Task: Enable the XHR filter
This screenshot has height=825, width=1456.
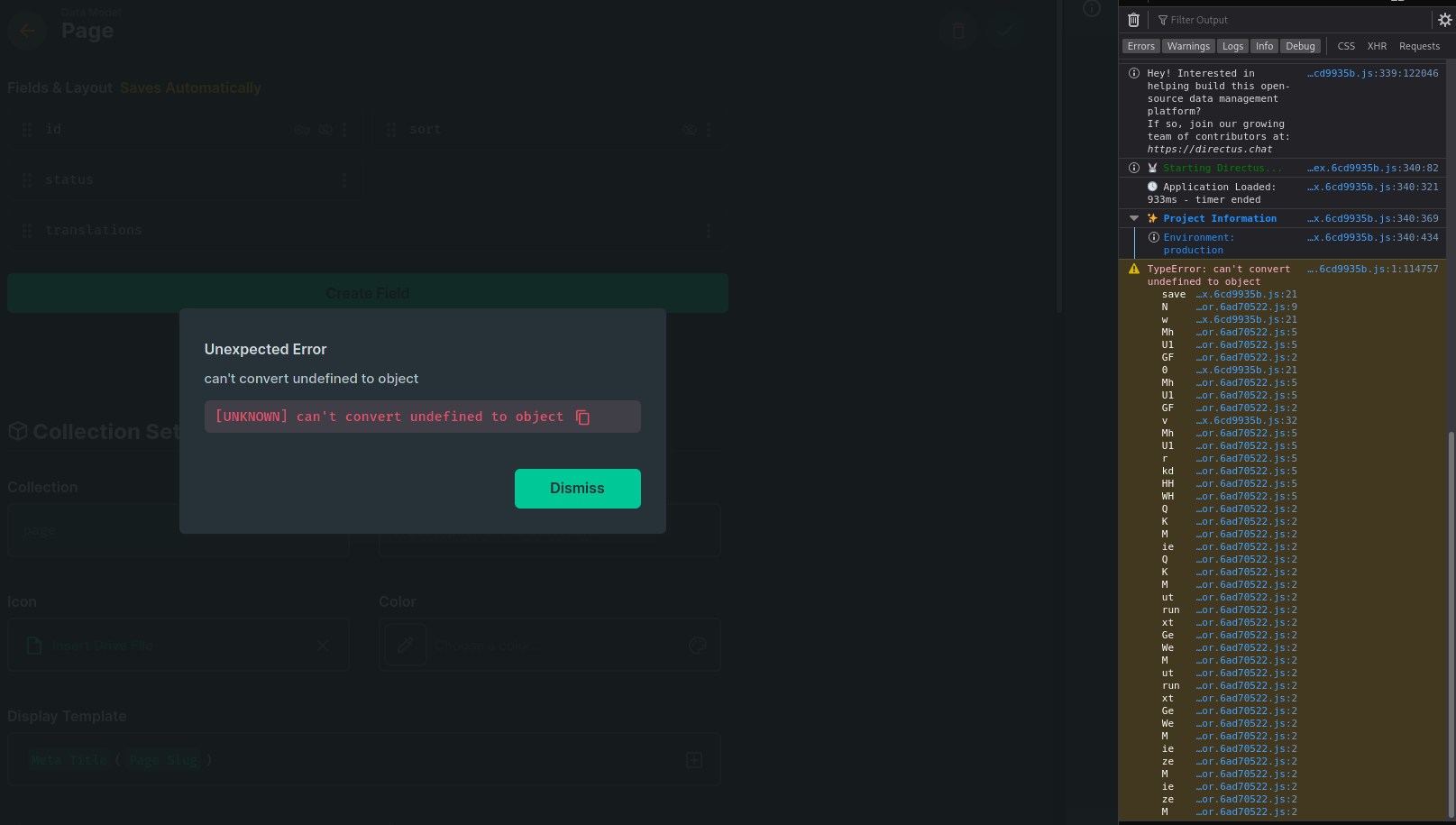Action: pos(1377,46)
